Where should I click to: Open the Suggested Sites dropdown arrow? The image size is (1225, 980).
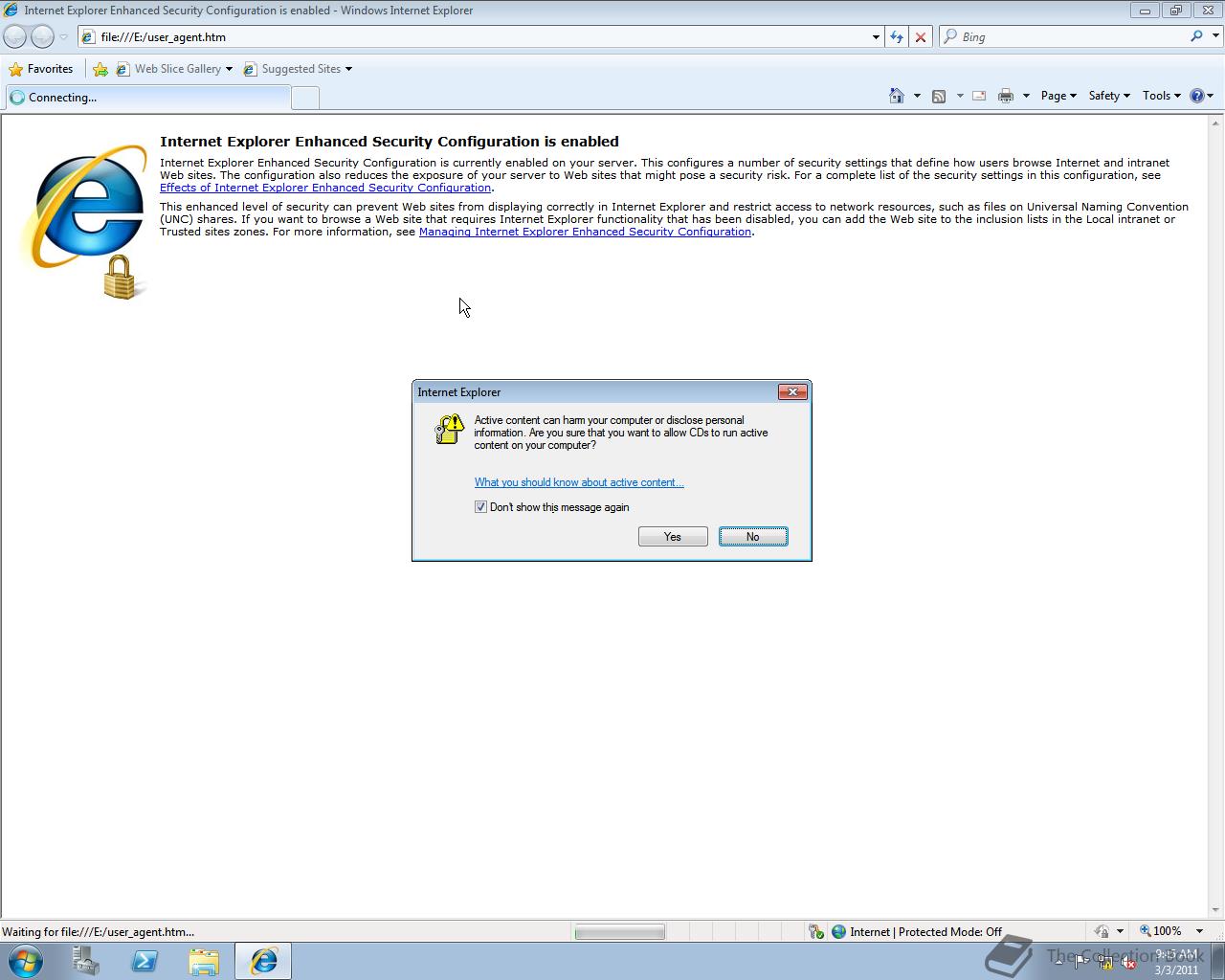tap(348, 69)
